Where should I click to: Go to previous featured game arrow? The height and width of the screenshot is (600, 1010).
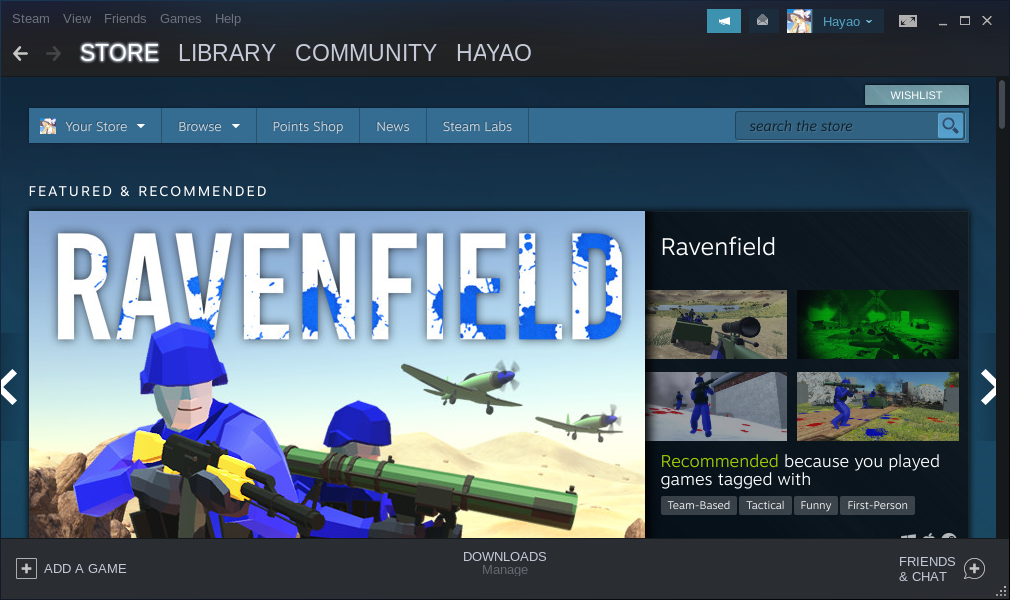[9, 387]
